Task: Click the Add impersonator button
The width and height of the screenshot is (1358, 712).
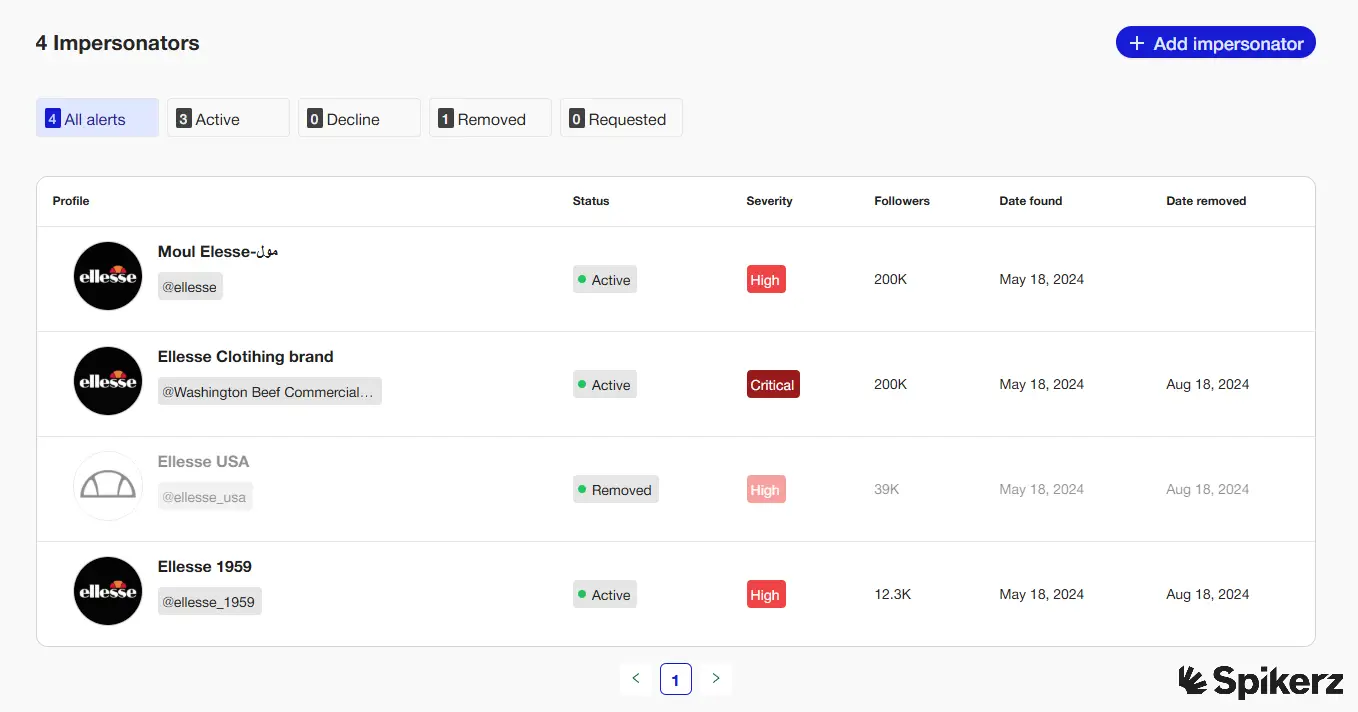Action: (x=1215, y=43)
